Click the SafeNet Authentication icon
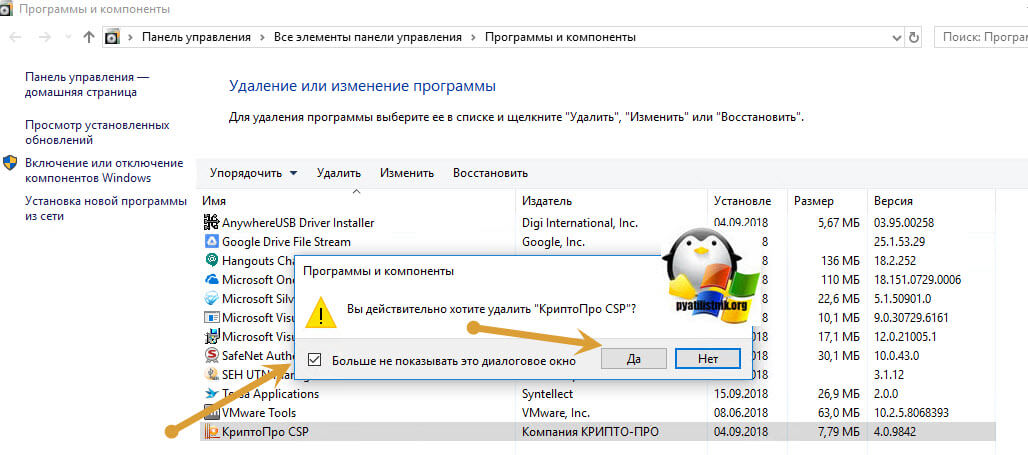The width and height of the screenshot is (1028, 455). pos(211,355)
